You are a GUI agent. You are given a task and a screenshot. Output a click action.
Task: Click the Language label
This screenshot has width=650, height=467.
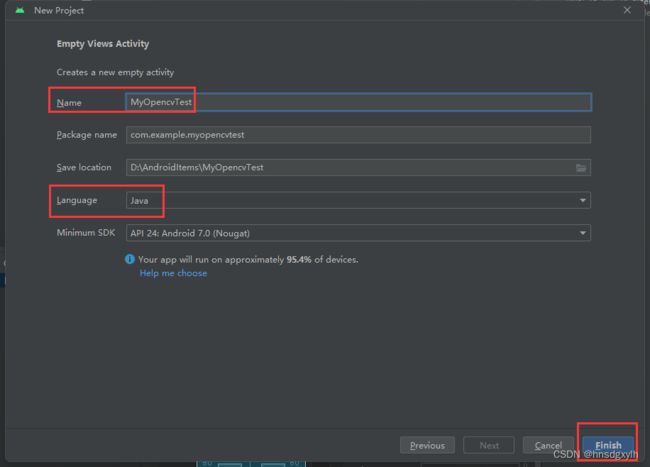[x=77, y=200]
